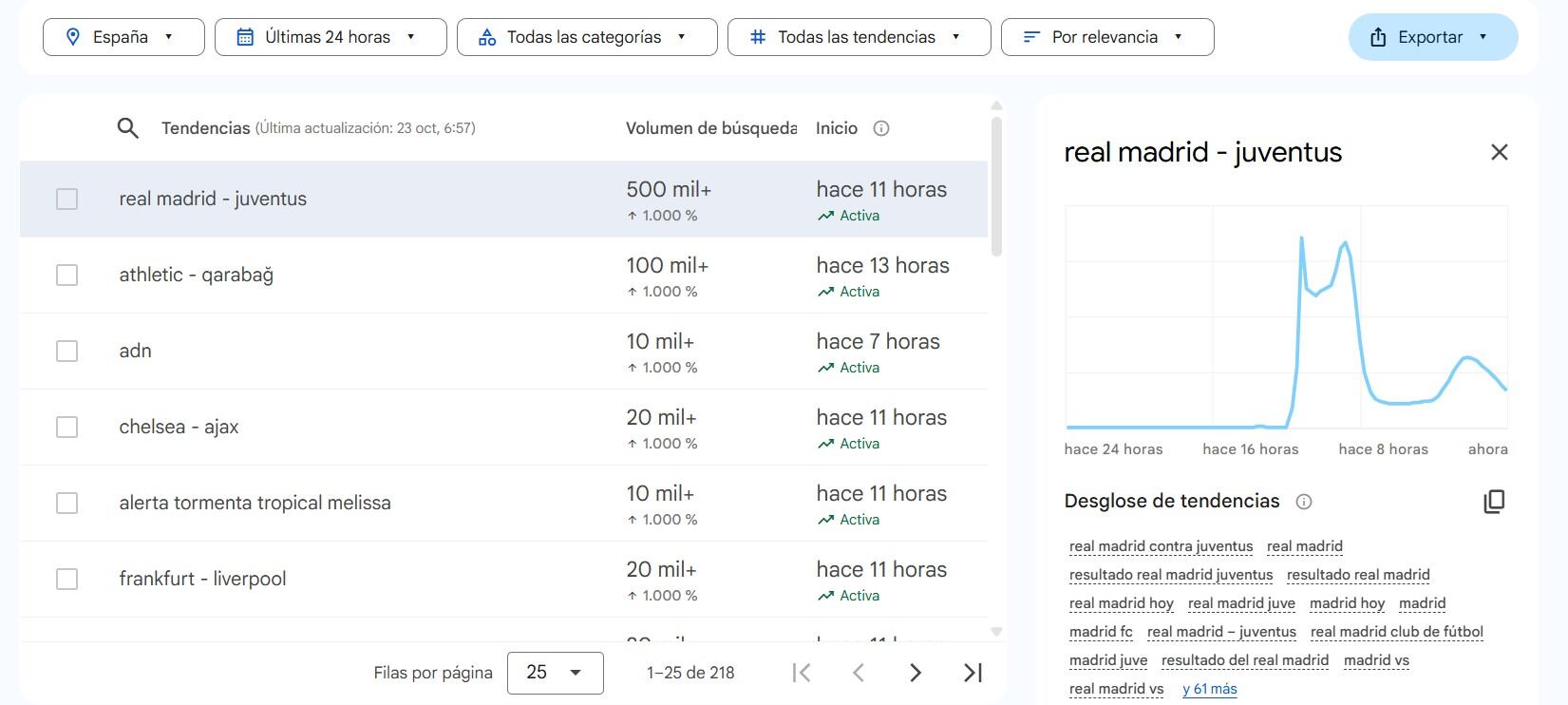Click the categories shapes icon
This screenshot has width=1568, height=705.
point(487,37)
